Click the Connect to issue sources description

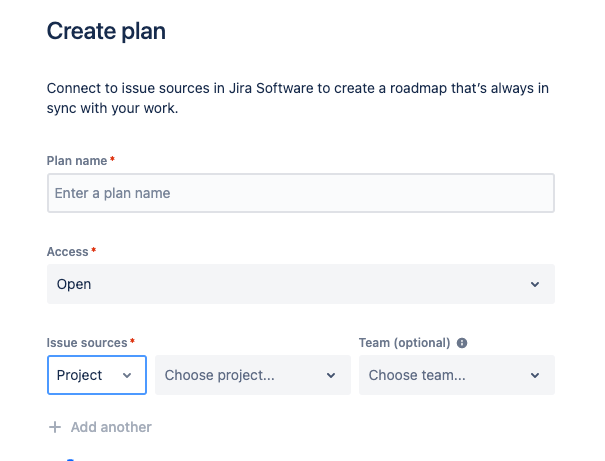(298, 98)
